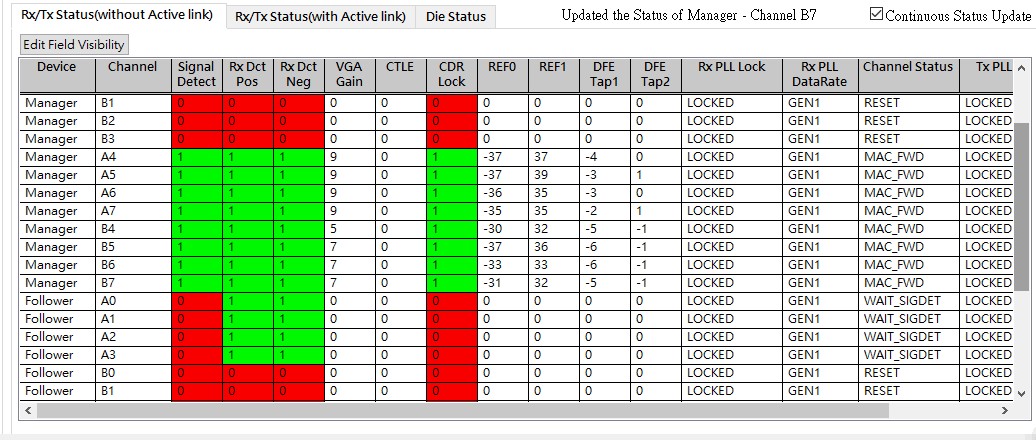Click REF0 value -30 in B4 row

coord(503,229)
